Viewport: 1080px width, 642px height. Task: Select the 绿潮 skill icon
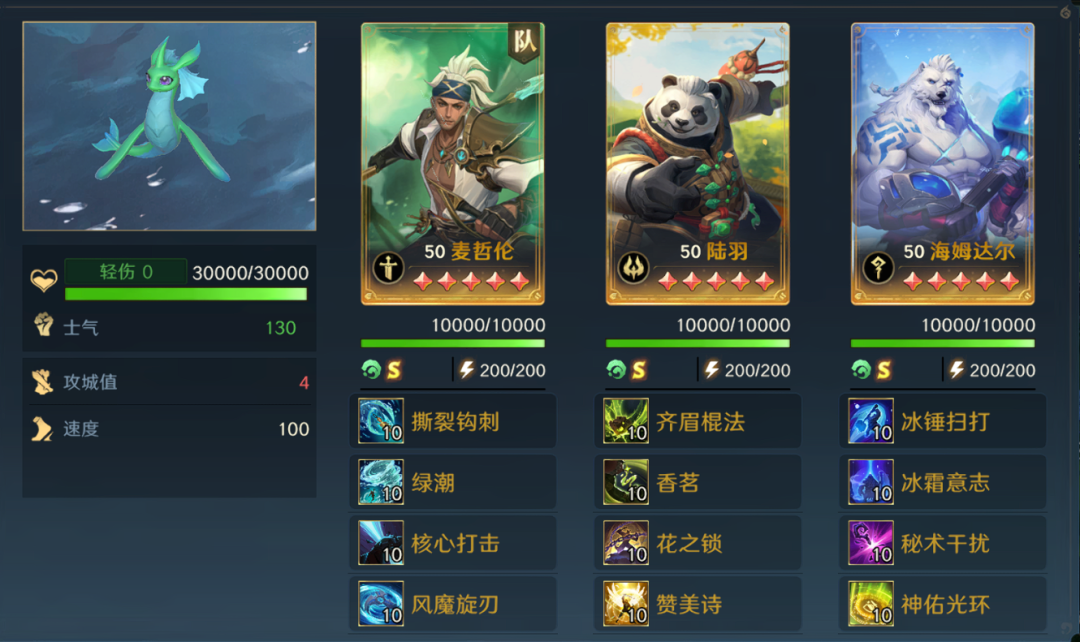381,482
